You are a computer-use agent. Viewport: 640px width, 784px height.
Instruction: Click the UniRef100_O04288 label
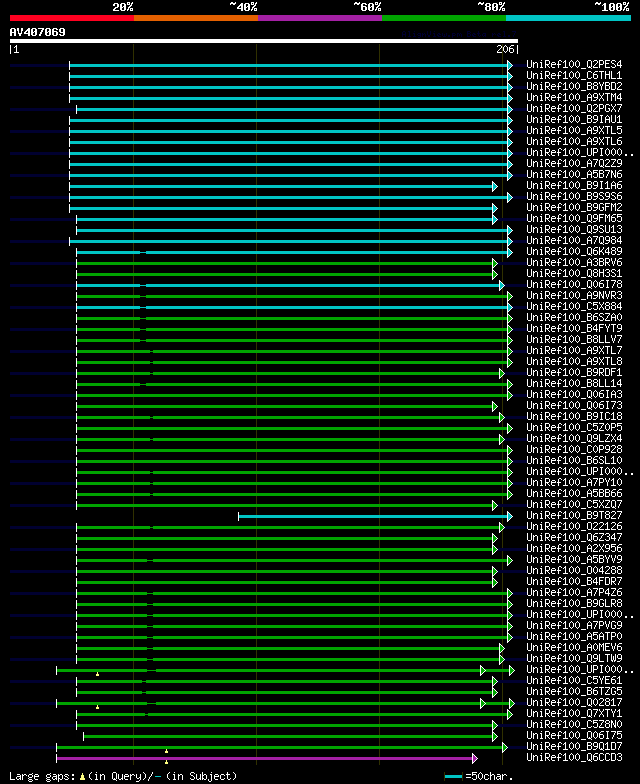(574, 570)
